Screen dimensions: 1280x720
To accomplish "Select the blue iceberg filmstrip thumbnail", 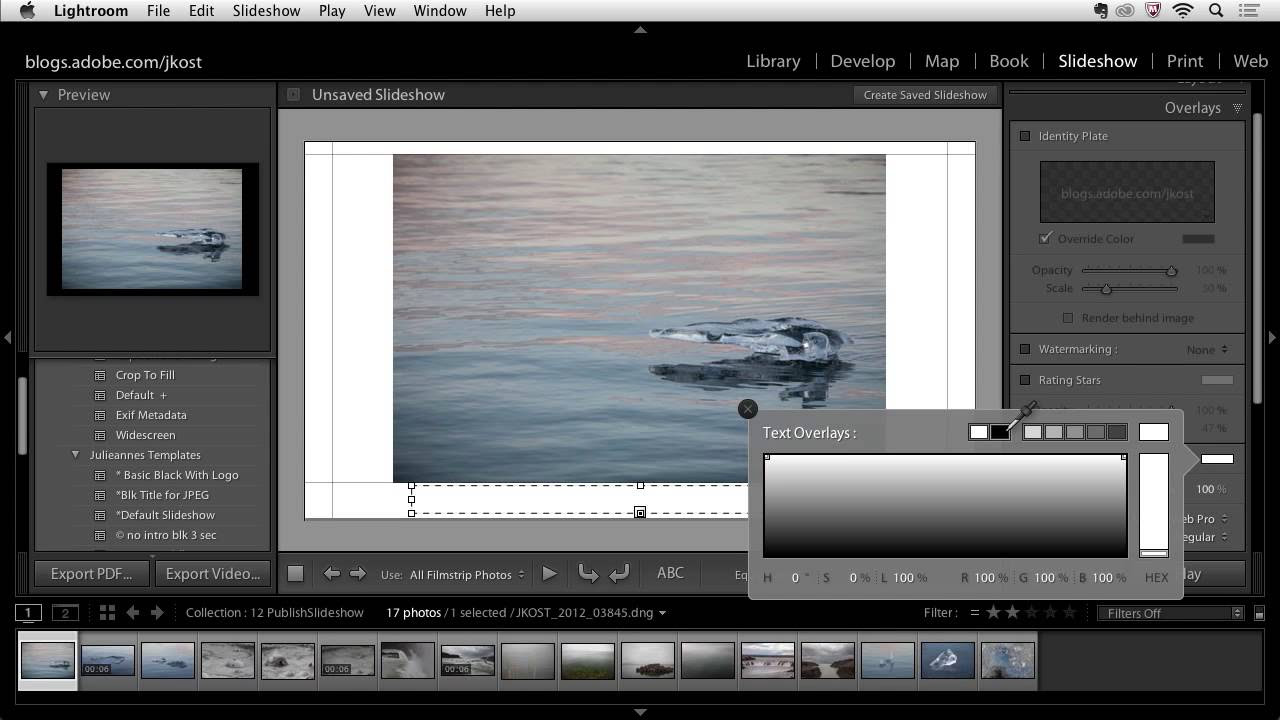I will coord(947,660).
